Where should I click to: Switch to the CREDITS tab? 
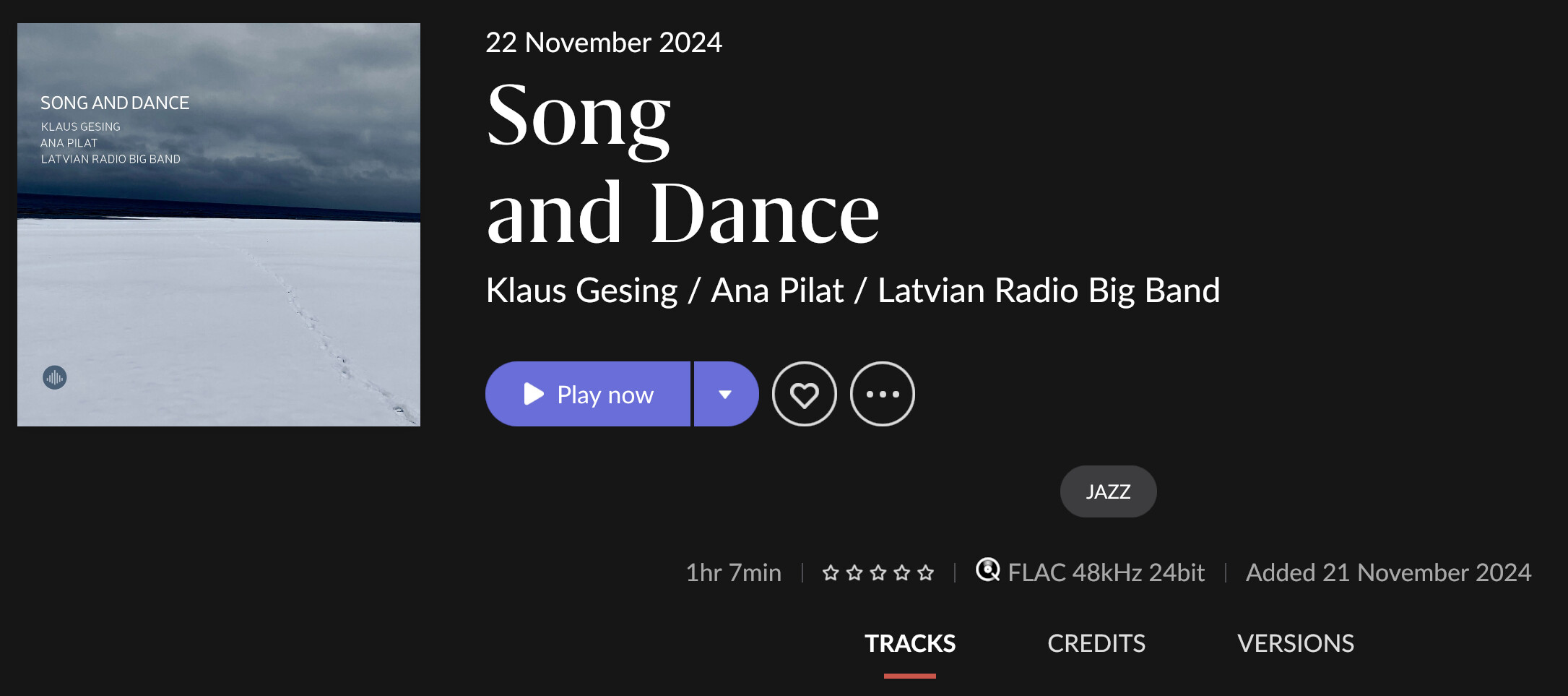1096,643
